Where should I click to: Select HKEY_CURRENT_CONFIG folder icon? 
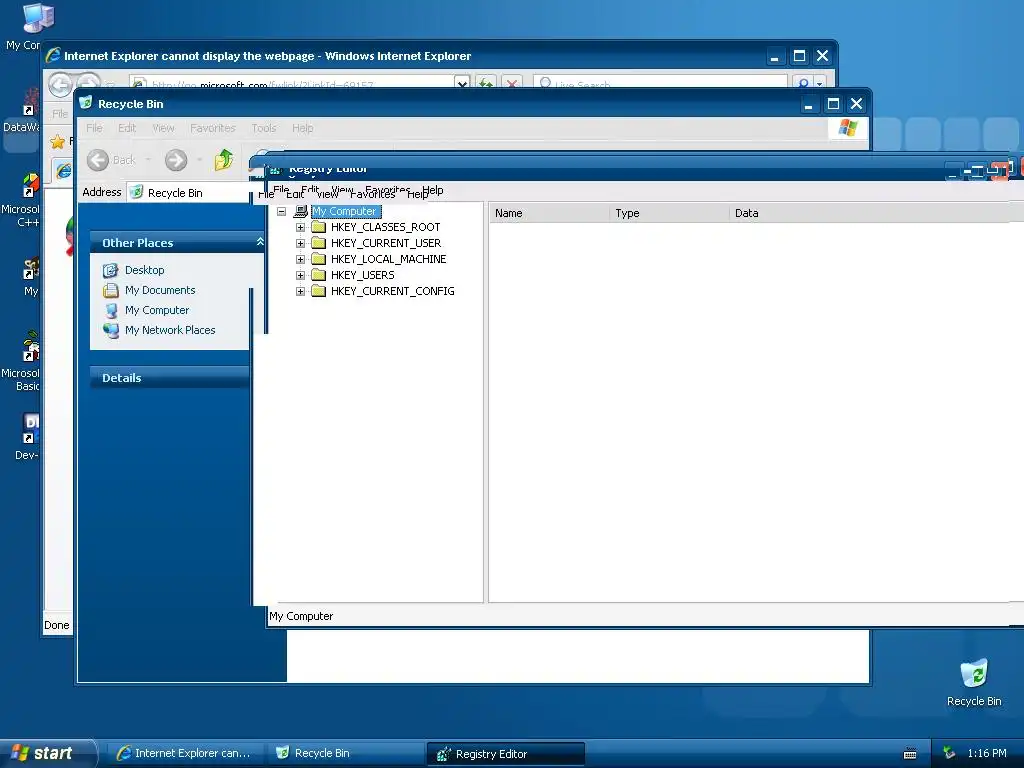tap(319, 291)
